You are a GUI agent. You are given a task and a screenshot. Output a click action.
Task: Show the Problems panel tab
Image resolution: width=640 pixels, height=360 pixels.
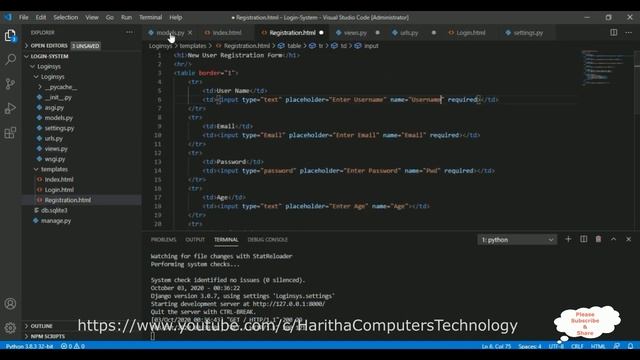click(163, 240)
